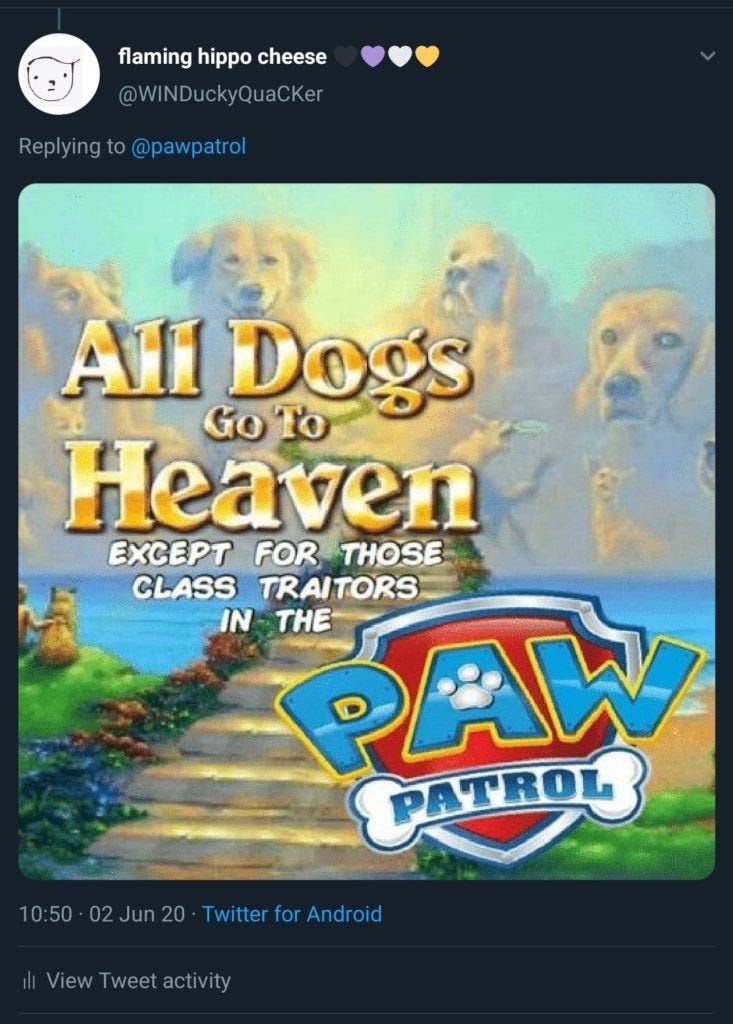
Task: Click the 10:50 tweet timestamp
Action: coord(45,913)
